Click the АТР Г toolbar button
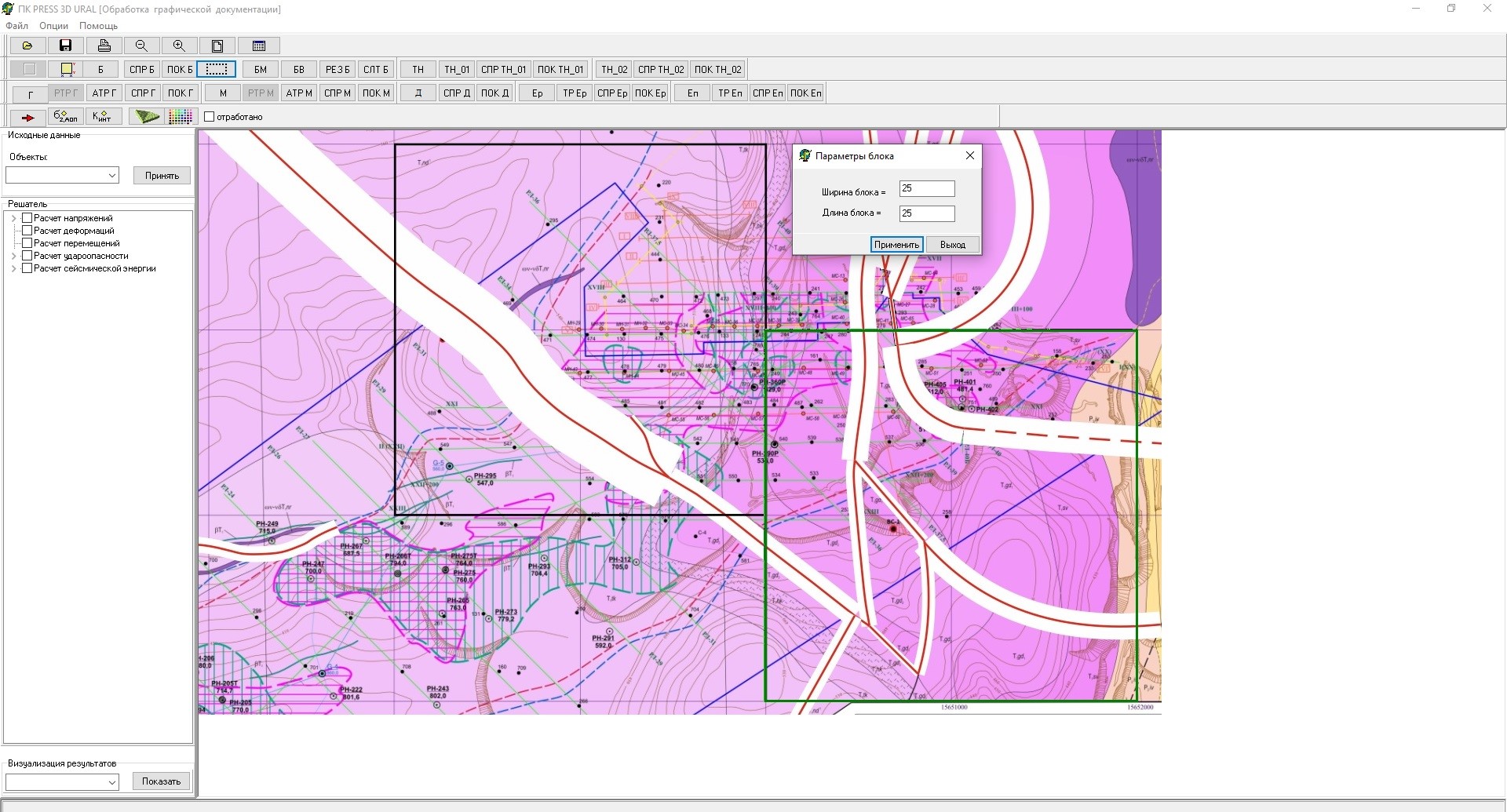The width and height of the screenshot is (1507, 812). [104, 93]
